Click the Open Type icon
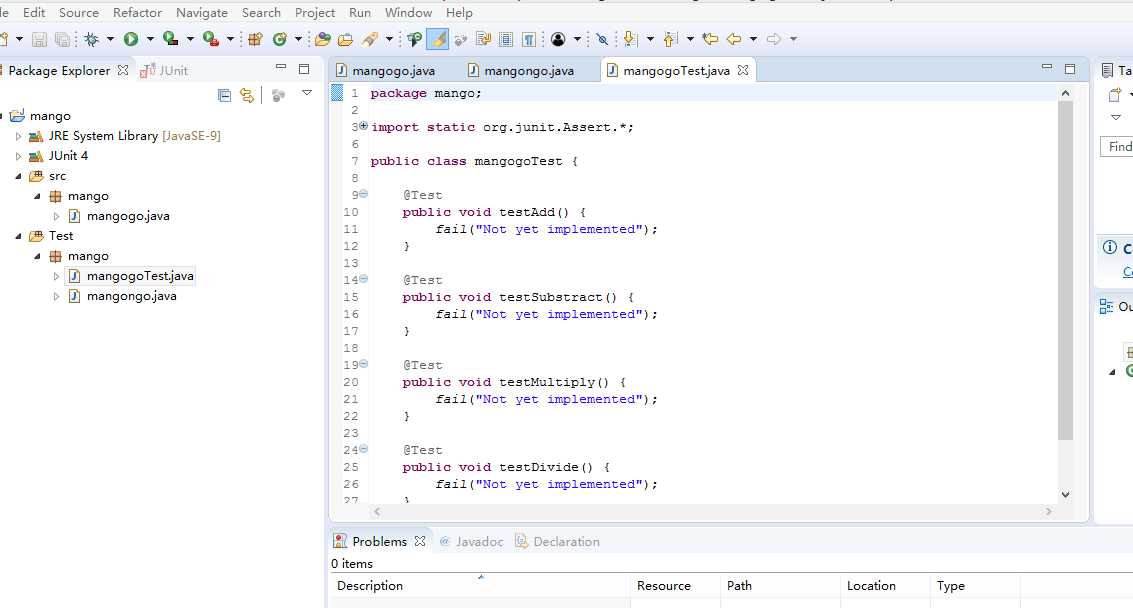Image resolution: width=1133 pixels, height=608 pixels. pyautogui.click(x=323, y=39)
